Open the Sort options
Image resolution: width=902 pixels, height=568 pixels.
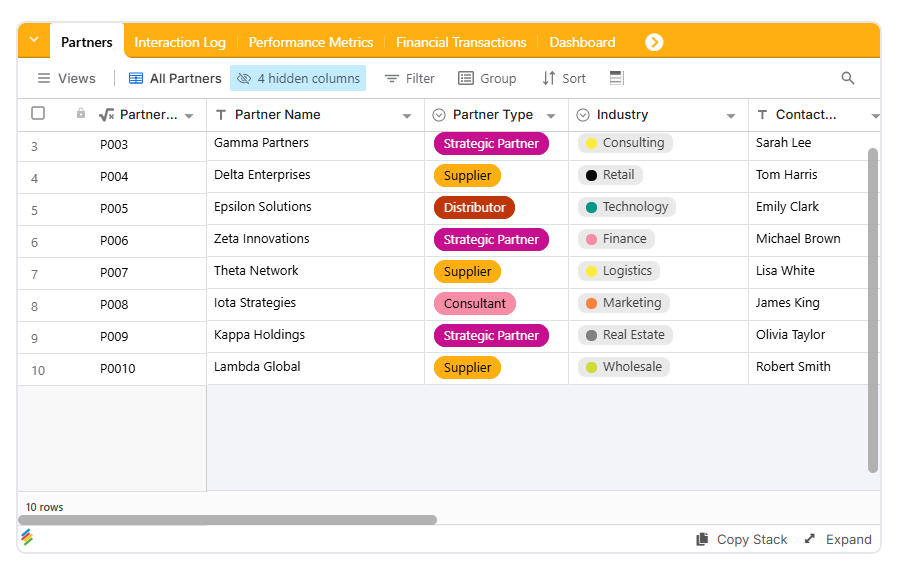coord(564,78)
